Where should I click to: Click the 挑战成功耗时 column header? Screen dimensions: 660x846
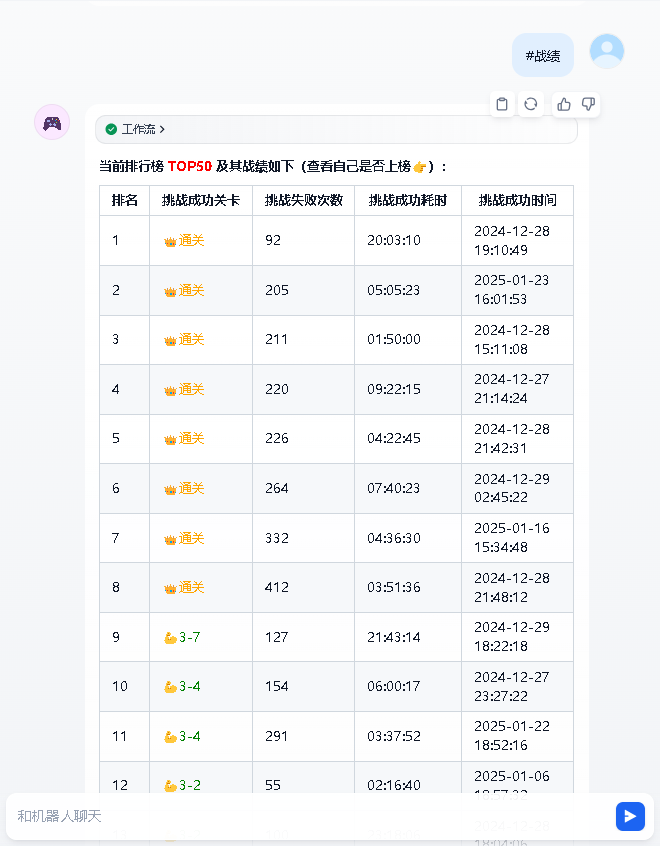point(407,200)
